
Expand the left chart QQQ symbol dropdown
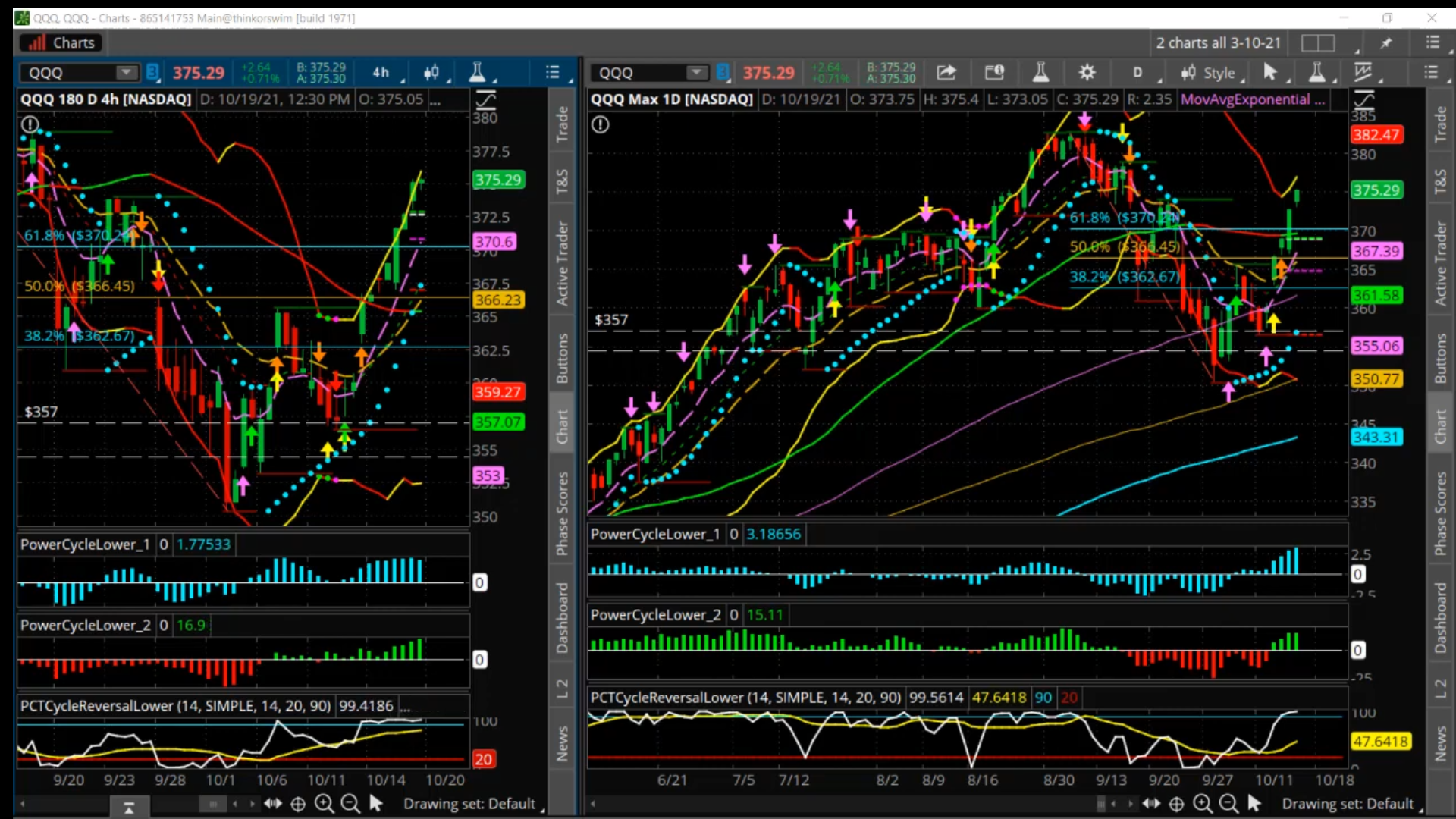click(x=126, y=73)
